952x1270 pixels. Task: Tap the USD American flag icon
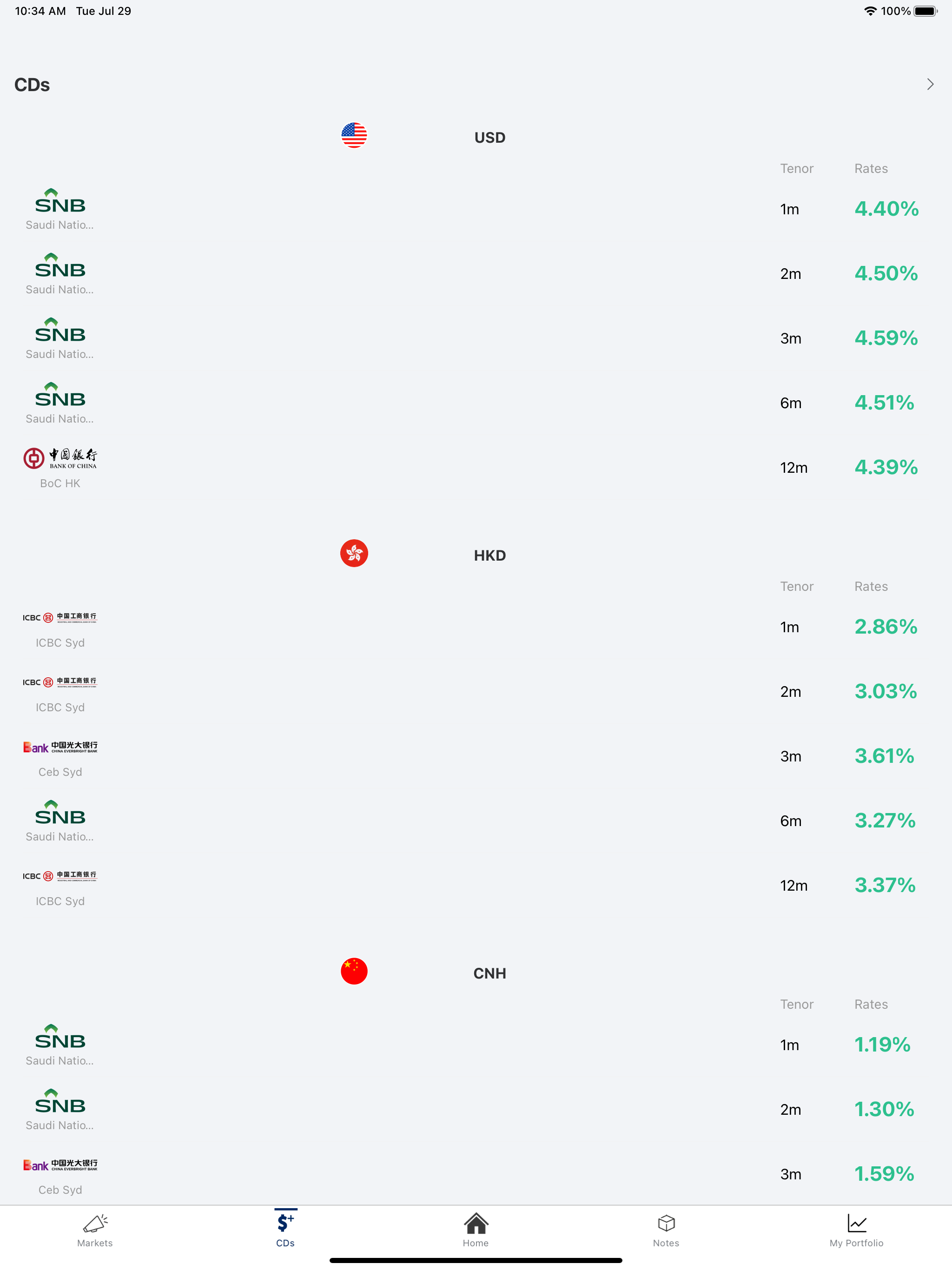pos(354,135)
